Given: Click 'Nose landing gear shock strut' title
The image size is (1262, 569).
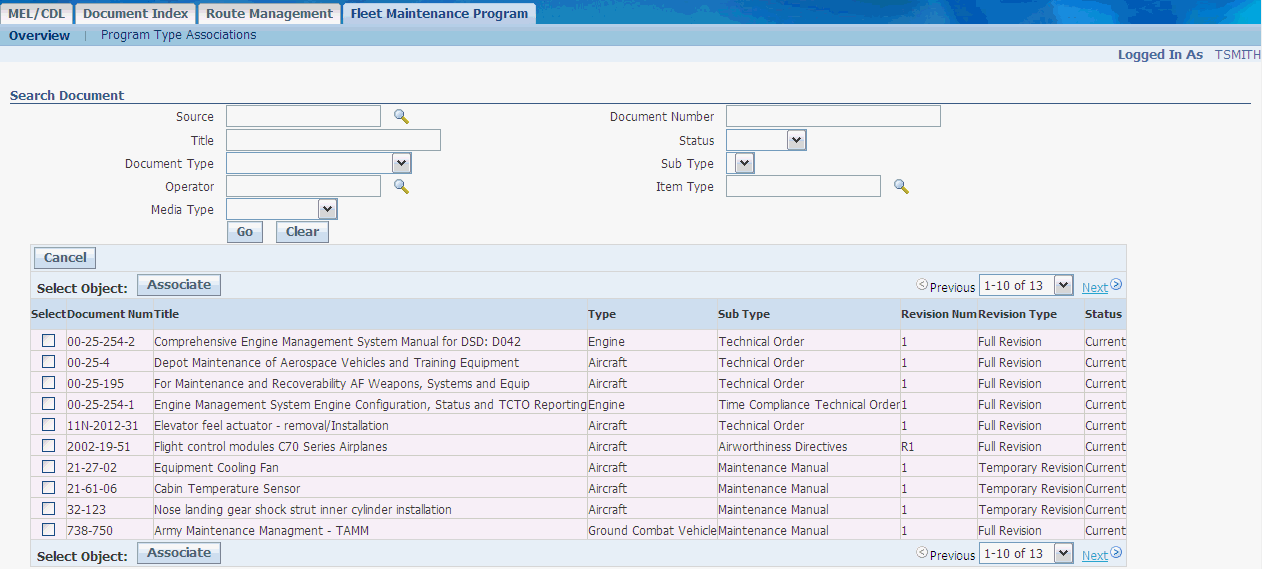Looking at the screenshot, I should [x=303, y=509].
